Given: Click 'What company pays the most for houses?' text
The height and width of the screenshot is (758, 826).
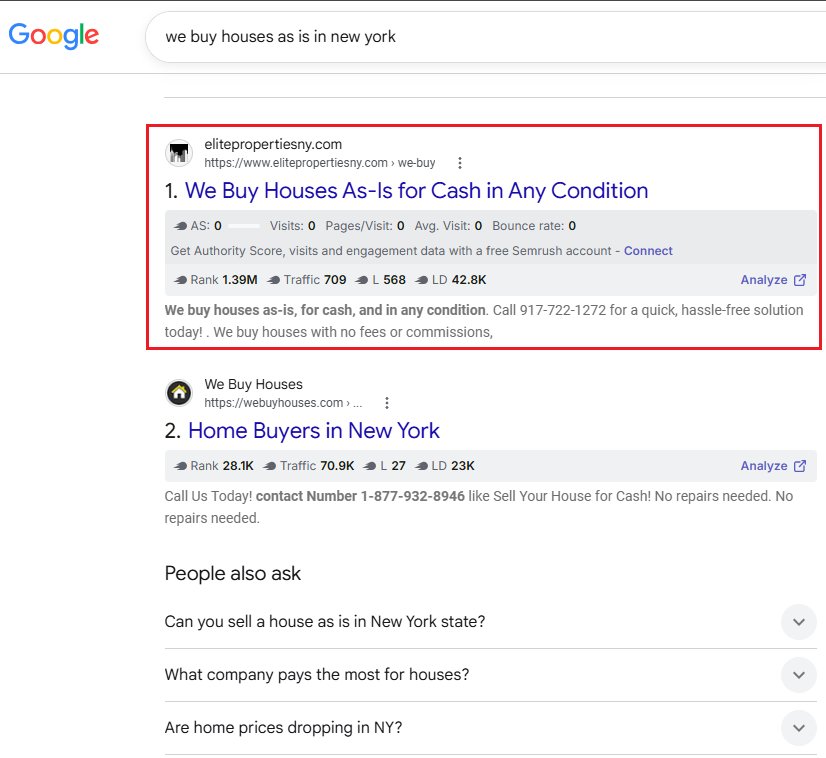Looking at the screenshot, I should [317, 675].
